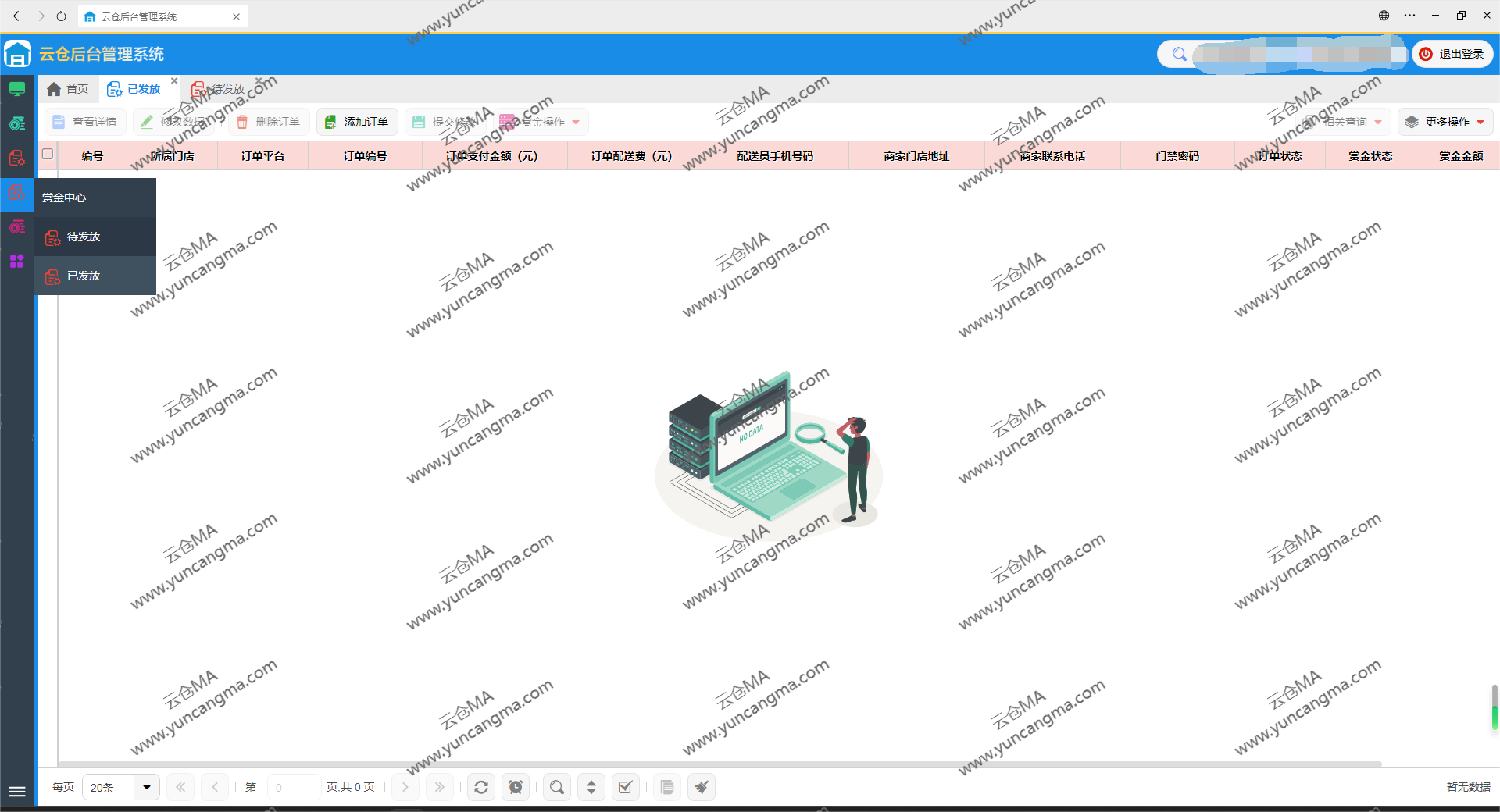Click the 赏金中心 submenu header

click(x=95, y=198)
